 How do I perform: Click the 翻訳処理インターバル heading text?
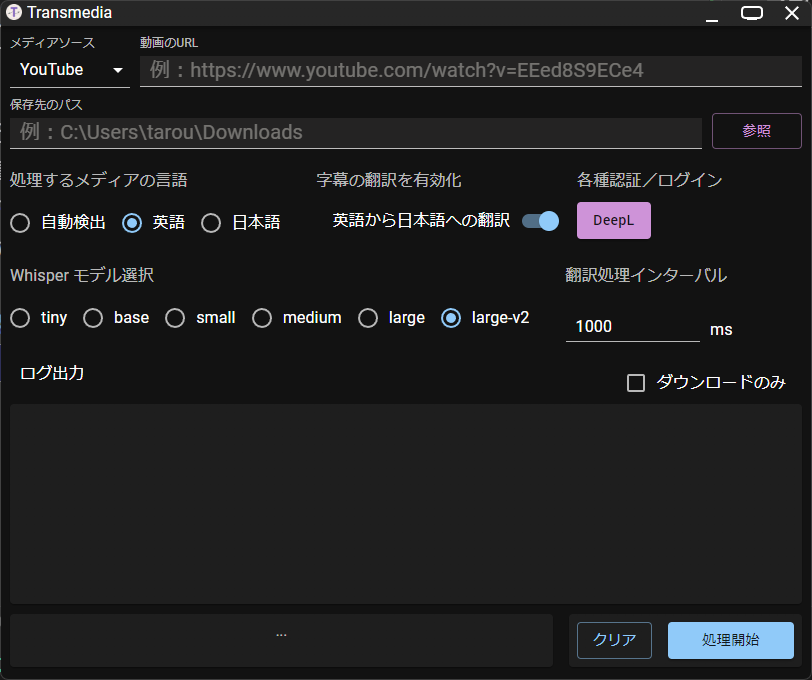(646, 275)
